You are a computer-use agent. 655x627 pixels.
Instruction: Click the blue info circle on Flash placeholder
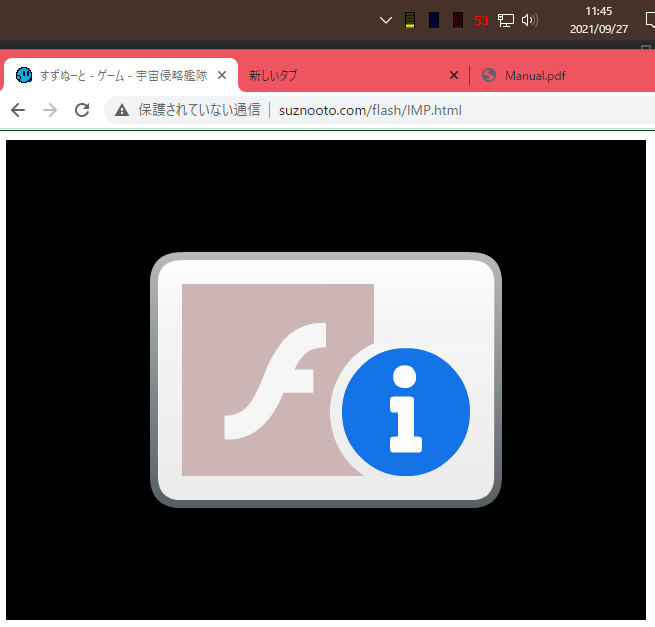[x=406, y=412]
